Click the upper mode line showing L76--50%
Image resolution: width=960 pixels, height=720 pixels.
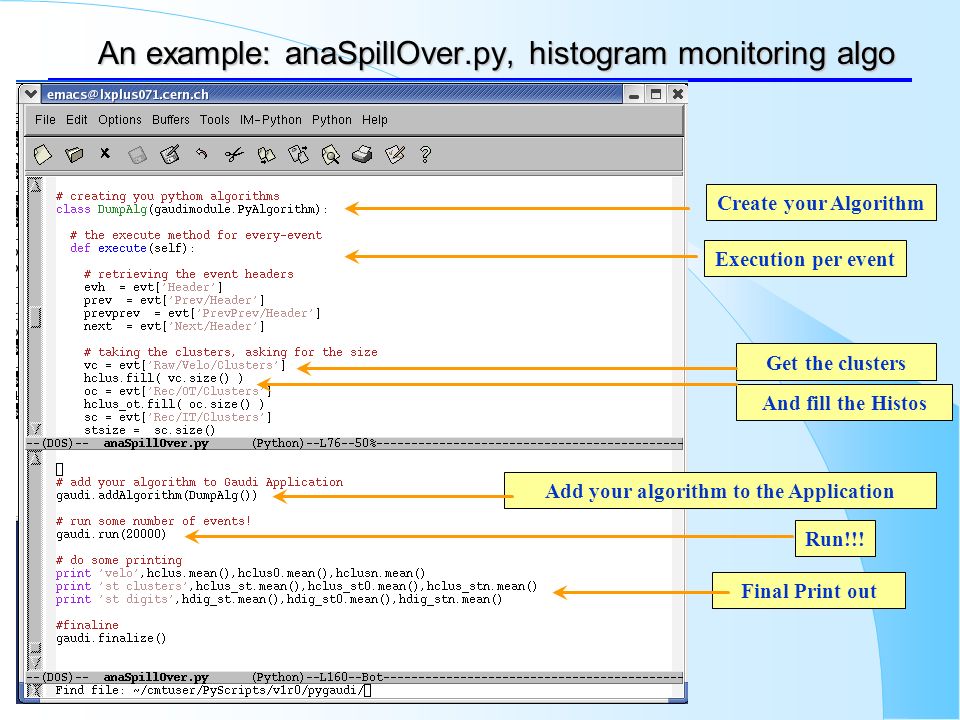(x=354, y=443)
